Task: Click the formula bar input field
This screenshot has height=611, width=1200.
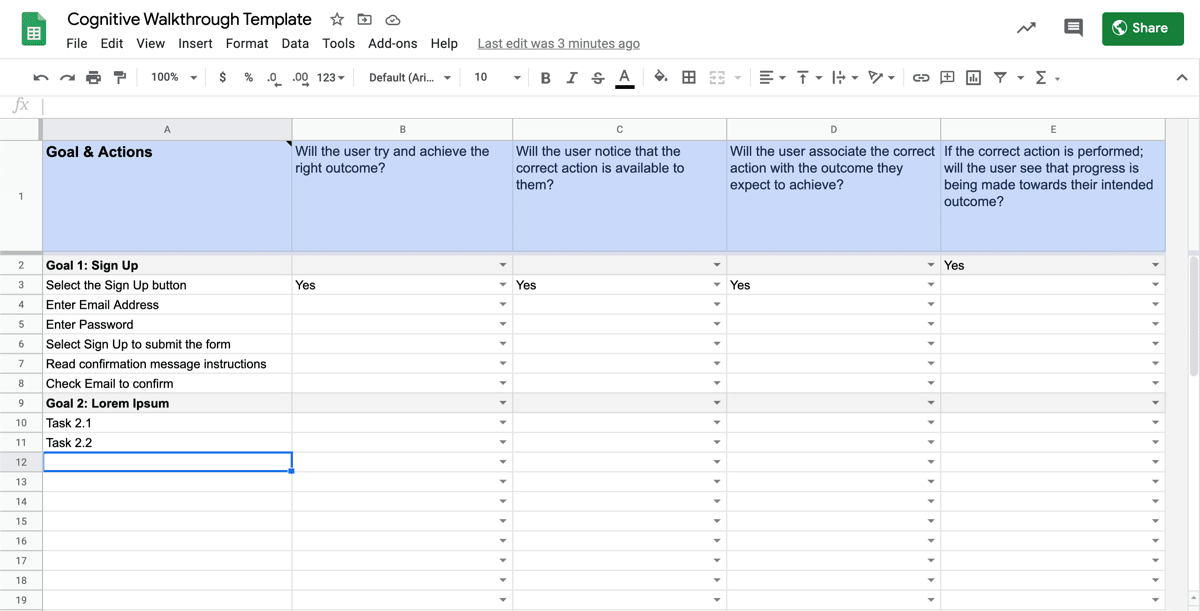Action: pyautogui.click(x=600, y=105)
